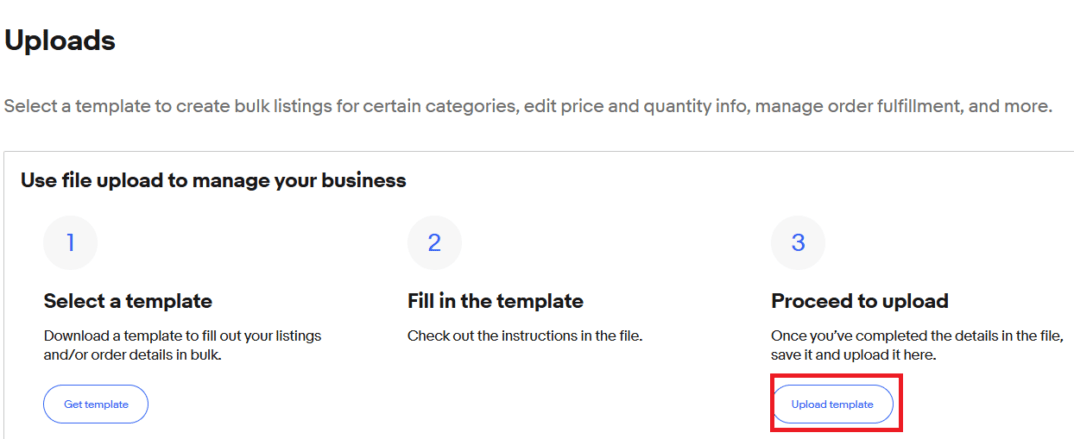Select the step 2 number circle

[434, 243]
